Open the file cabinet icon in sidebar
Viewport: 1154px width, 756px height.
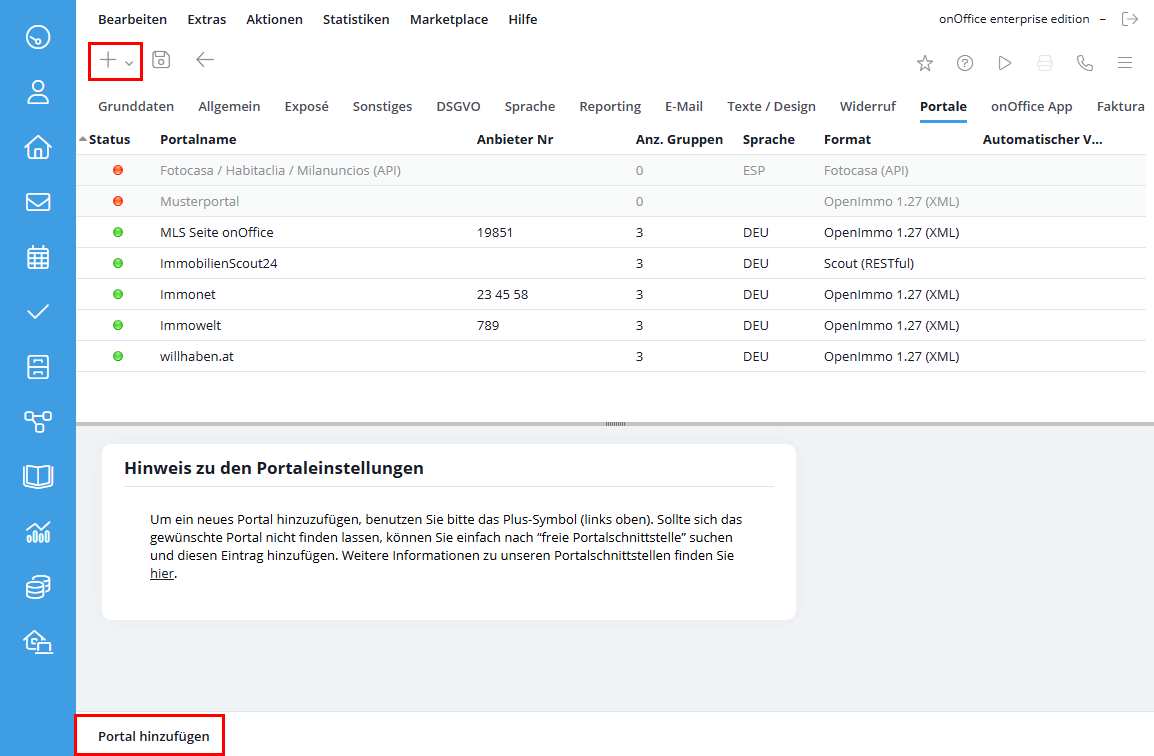[x=38, y=367]
